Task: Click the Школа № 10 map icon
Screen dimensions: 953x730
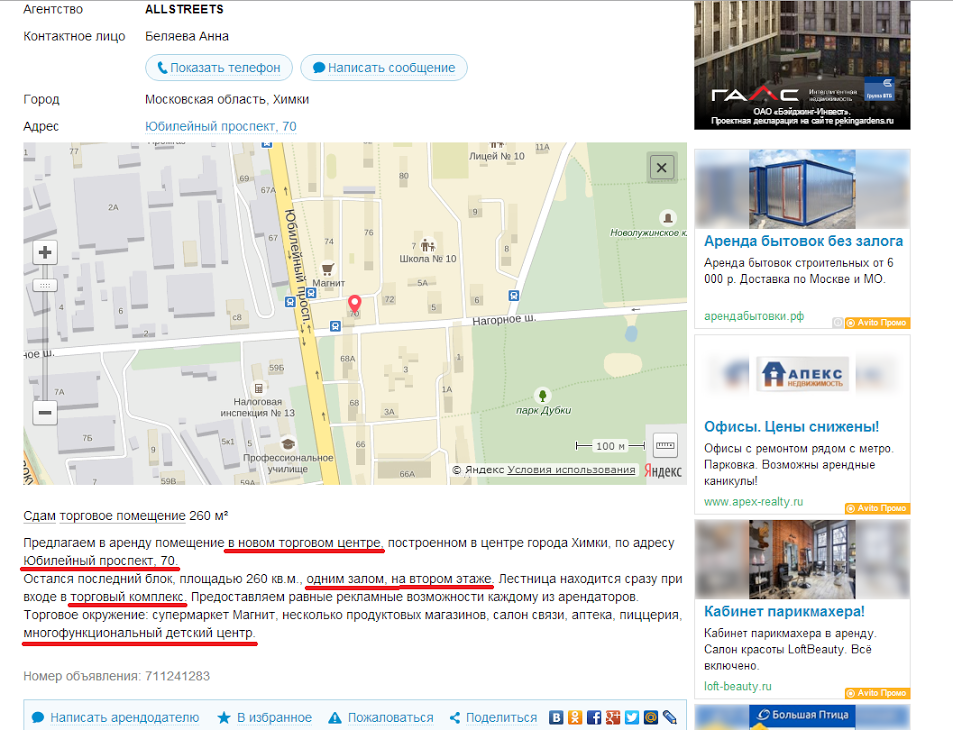Action: (428, 246)
